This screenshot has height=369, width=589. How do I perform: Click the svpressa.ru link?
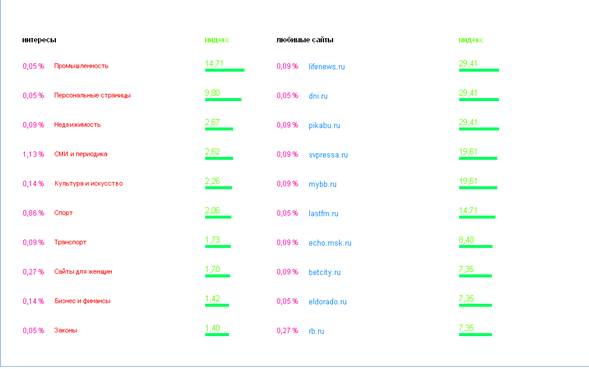pos(328,154)
